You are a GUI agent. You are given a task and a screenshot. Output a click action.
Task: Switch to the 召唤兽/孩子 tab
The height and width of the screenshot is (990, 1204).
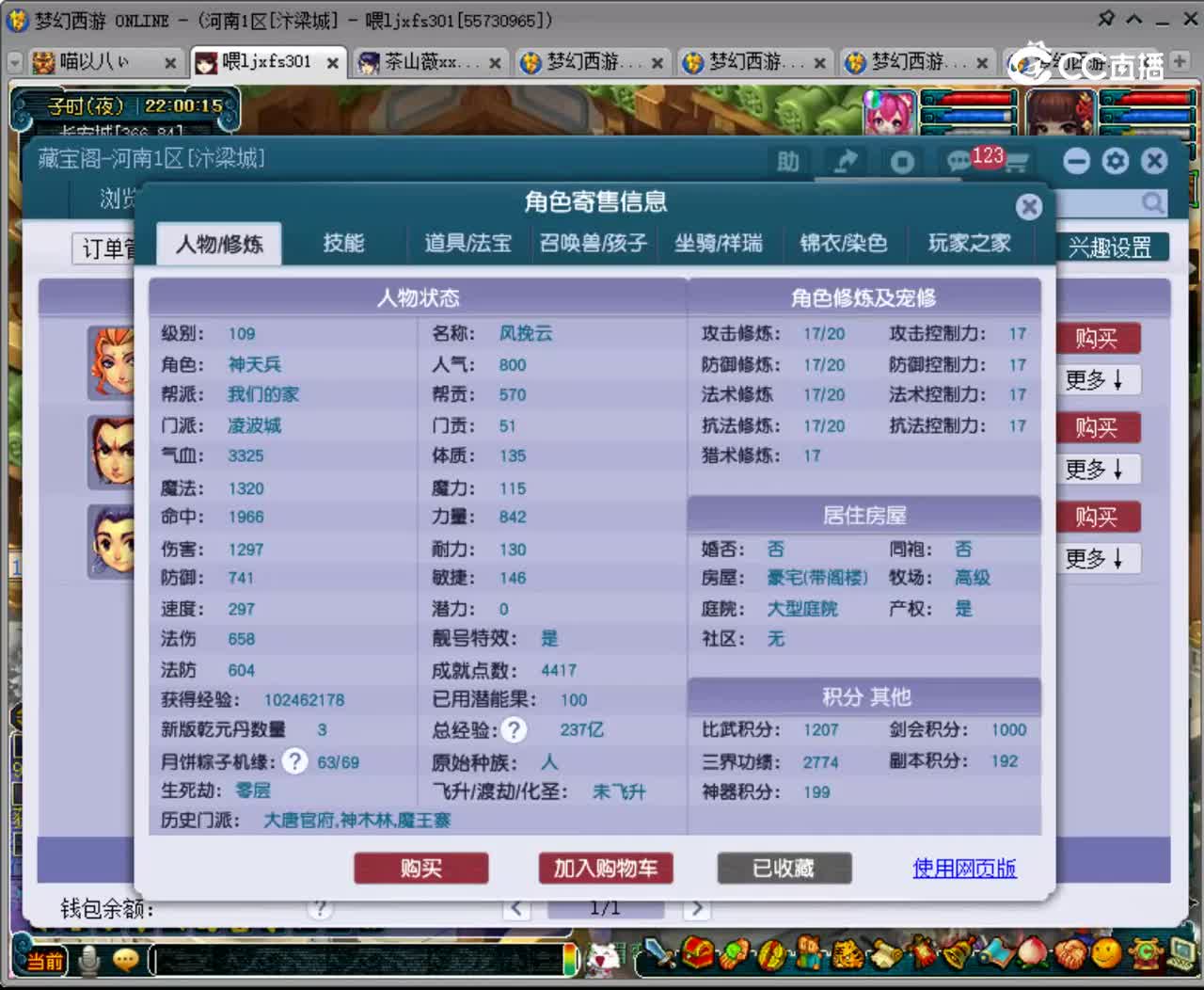pyautogui.click(x=594, y=244)
